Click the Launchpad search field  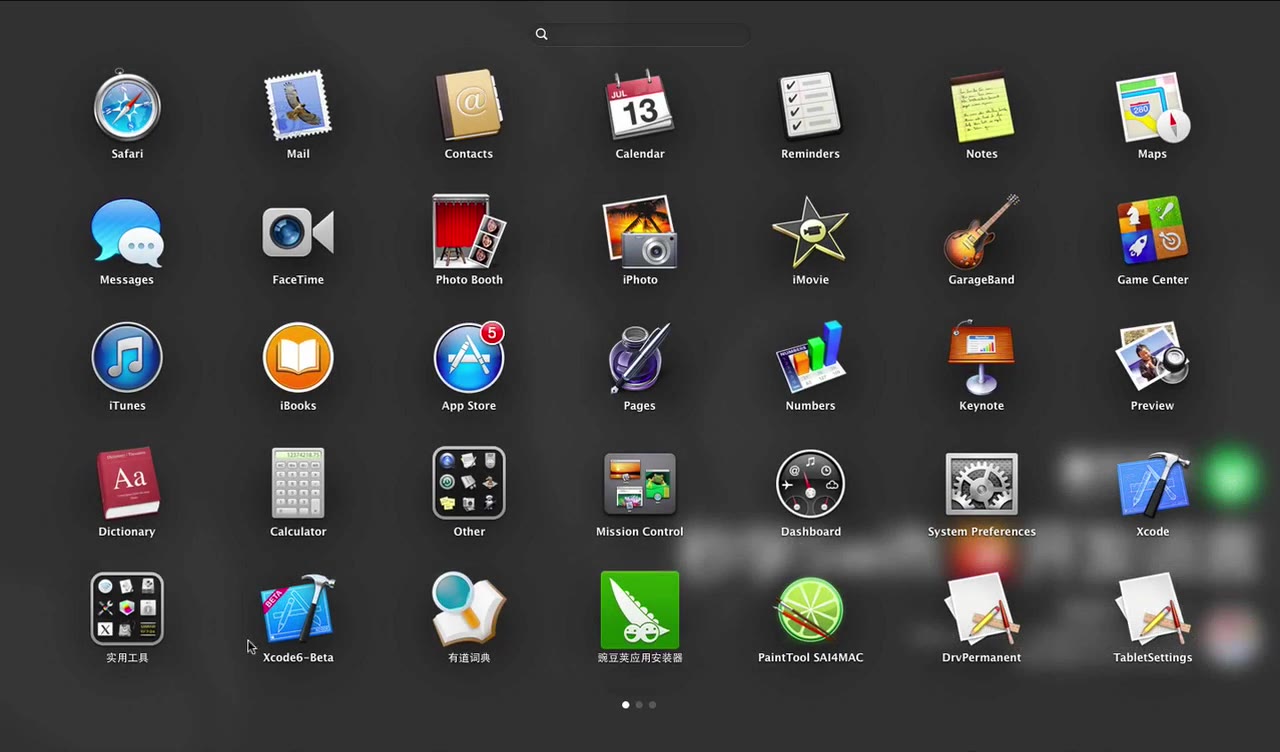point(640,34)
